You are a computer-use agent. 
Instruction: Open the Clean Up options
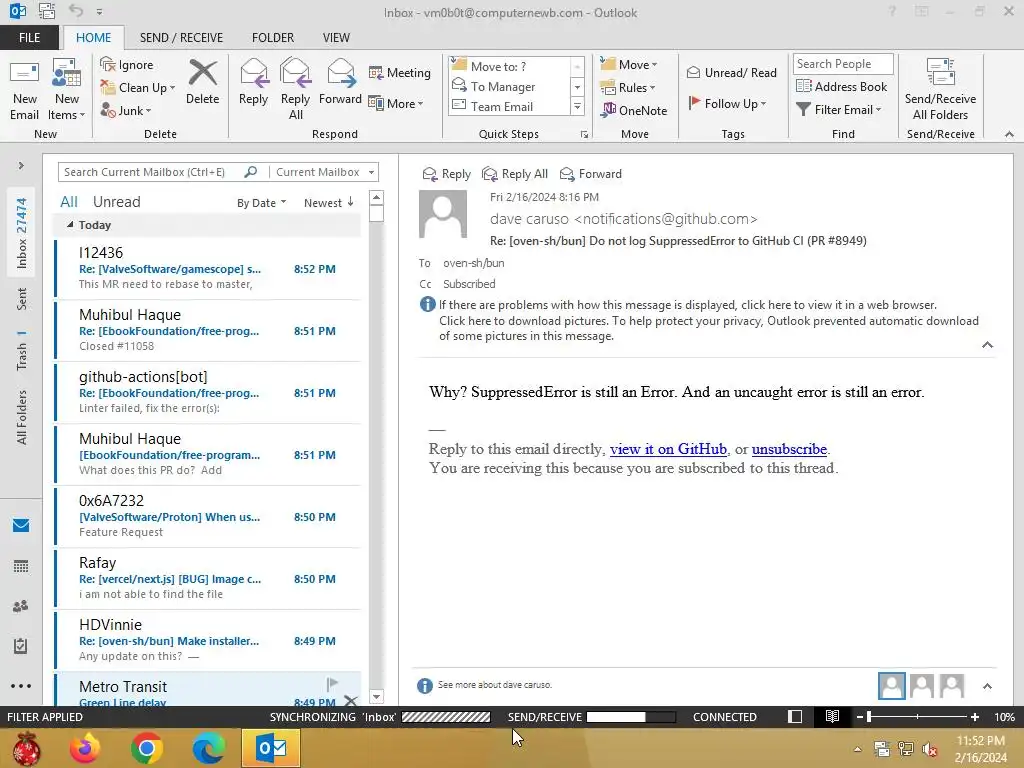click(137, 88)
